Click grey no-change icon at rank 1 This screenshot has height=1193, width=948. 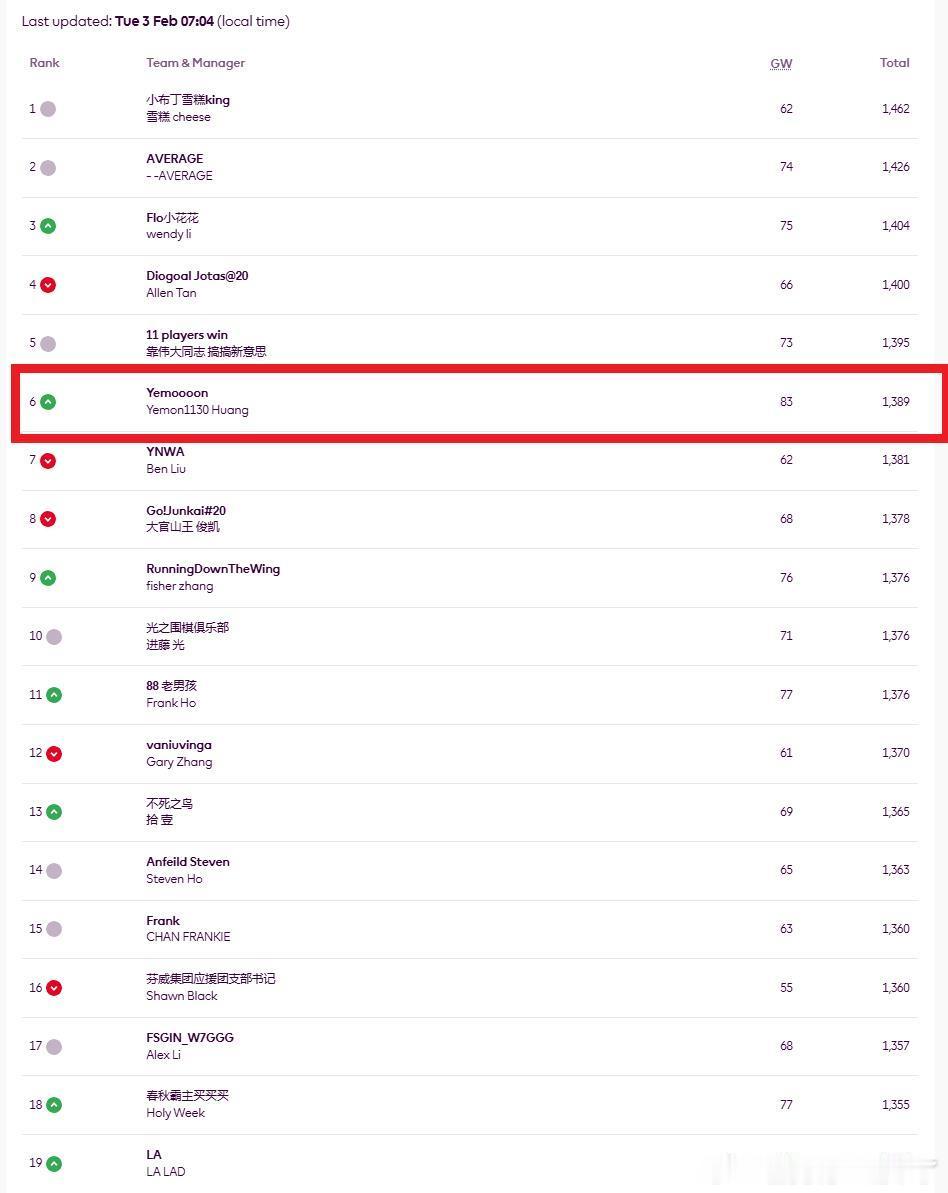[x=48, y=109]
